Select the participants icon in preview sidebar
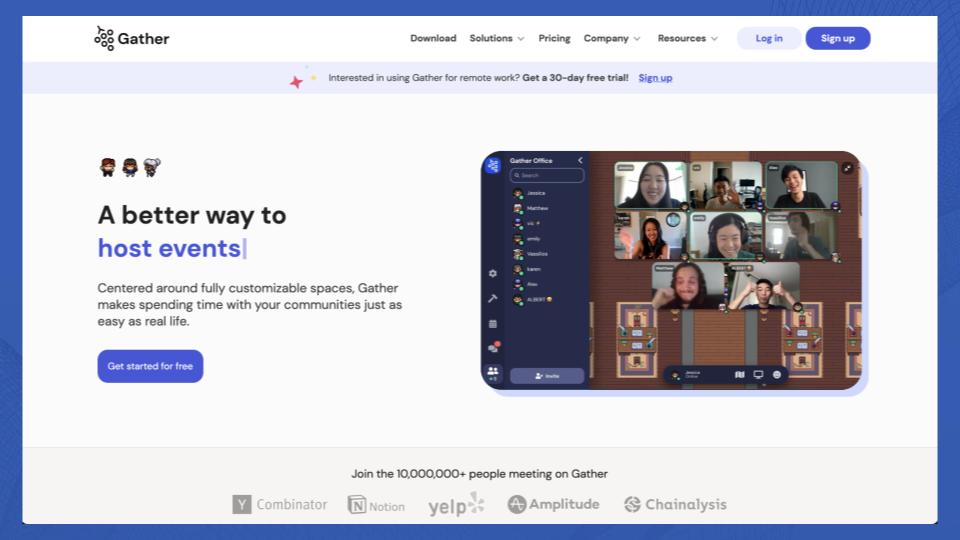Screen dimensions: 960x540 (x=493, y=373)
